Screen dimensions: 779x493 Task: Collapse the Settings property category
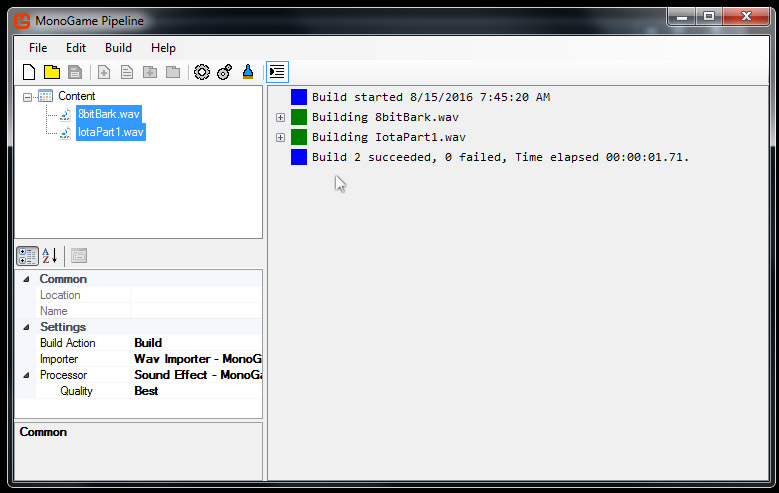tap(26, 327)
